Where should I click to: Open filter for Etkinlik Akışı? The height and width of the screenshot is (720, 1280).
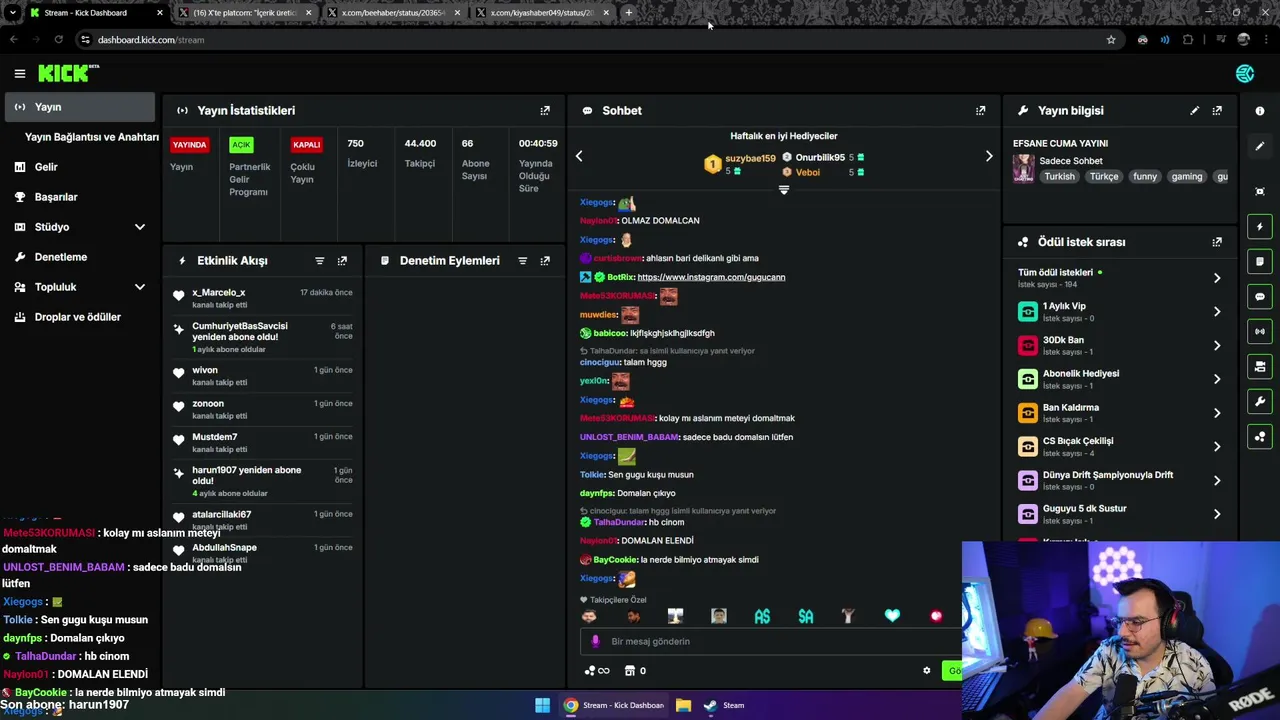(x=320, y=260)
